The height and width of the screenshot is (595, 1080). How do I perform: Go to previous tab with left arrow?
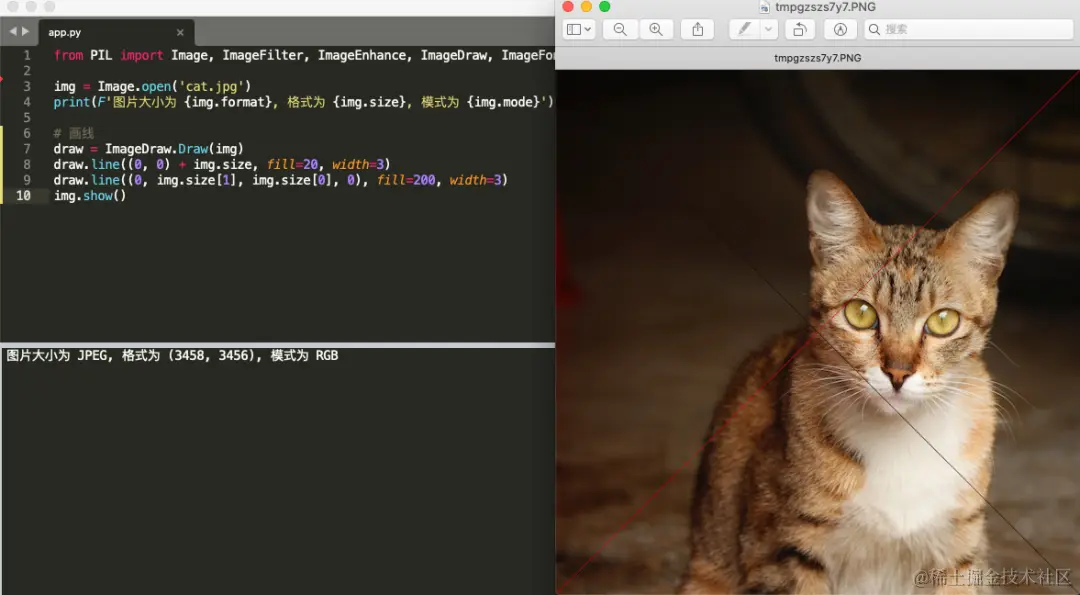click(x=12, y=32)
